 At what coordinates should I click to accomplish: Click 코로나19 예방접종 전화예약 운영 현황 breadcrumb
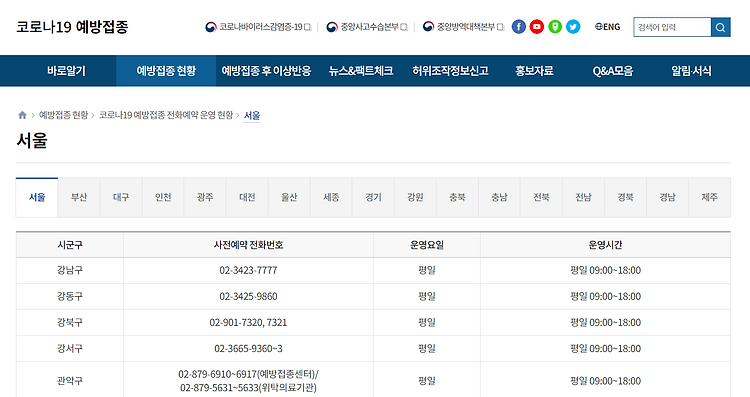(x=166, y=115)
